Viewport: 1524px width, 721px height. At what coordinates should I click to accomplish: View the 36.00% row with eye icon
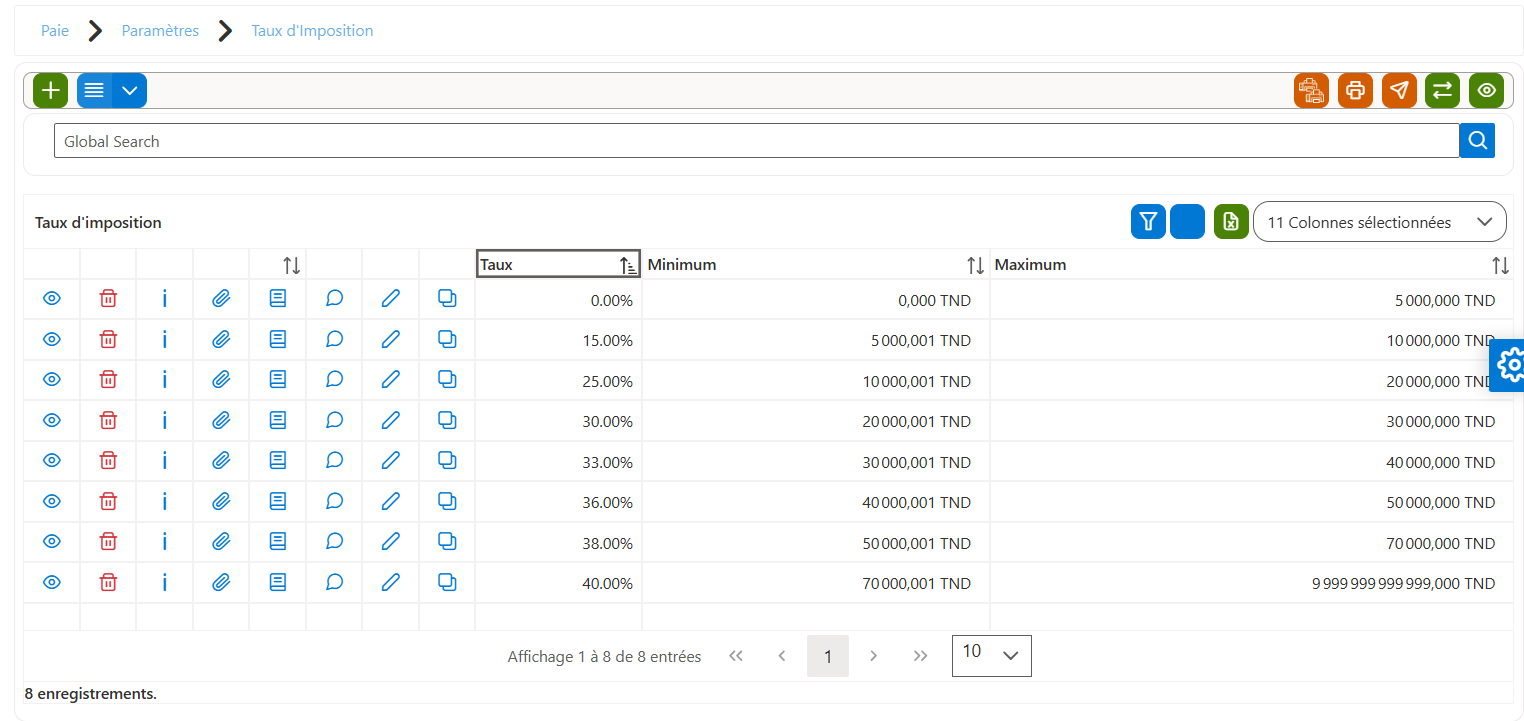pos(52,502)
